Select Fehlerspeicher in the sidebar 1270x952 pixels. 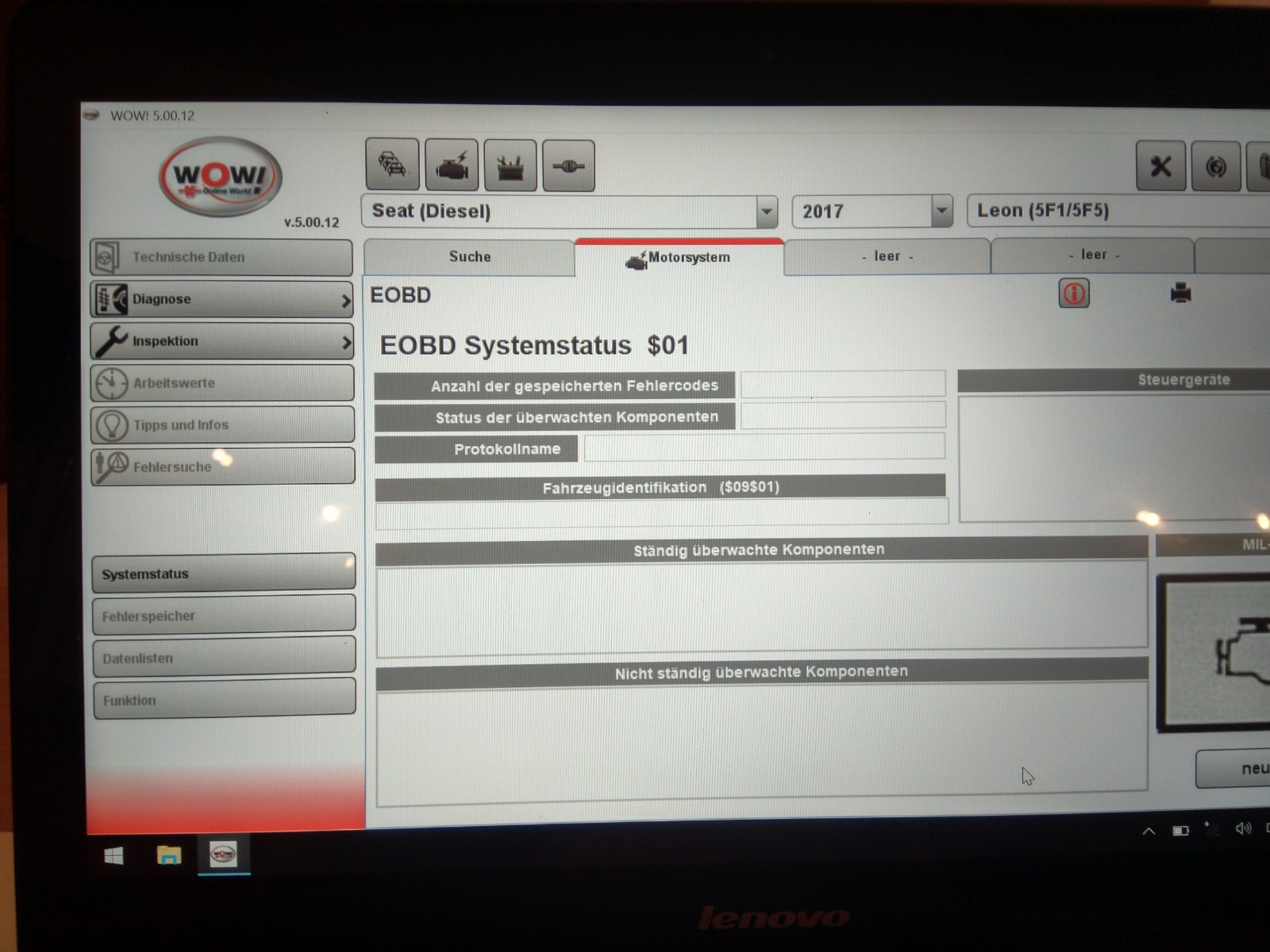point(224,615)
